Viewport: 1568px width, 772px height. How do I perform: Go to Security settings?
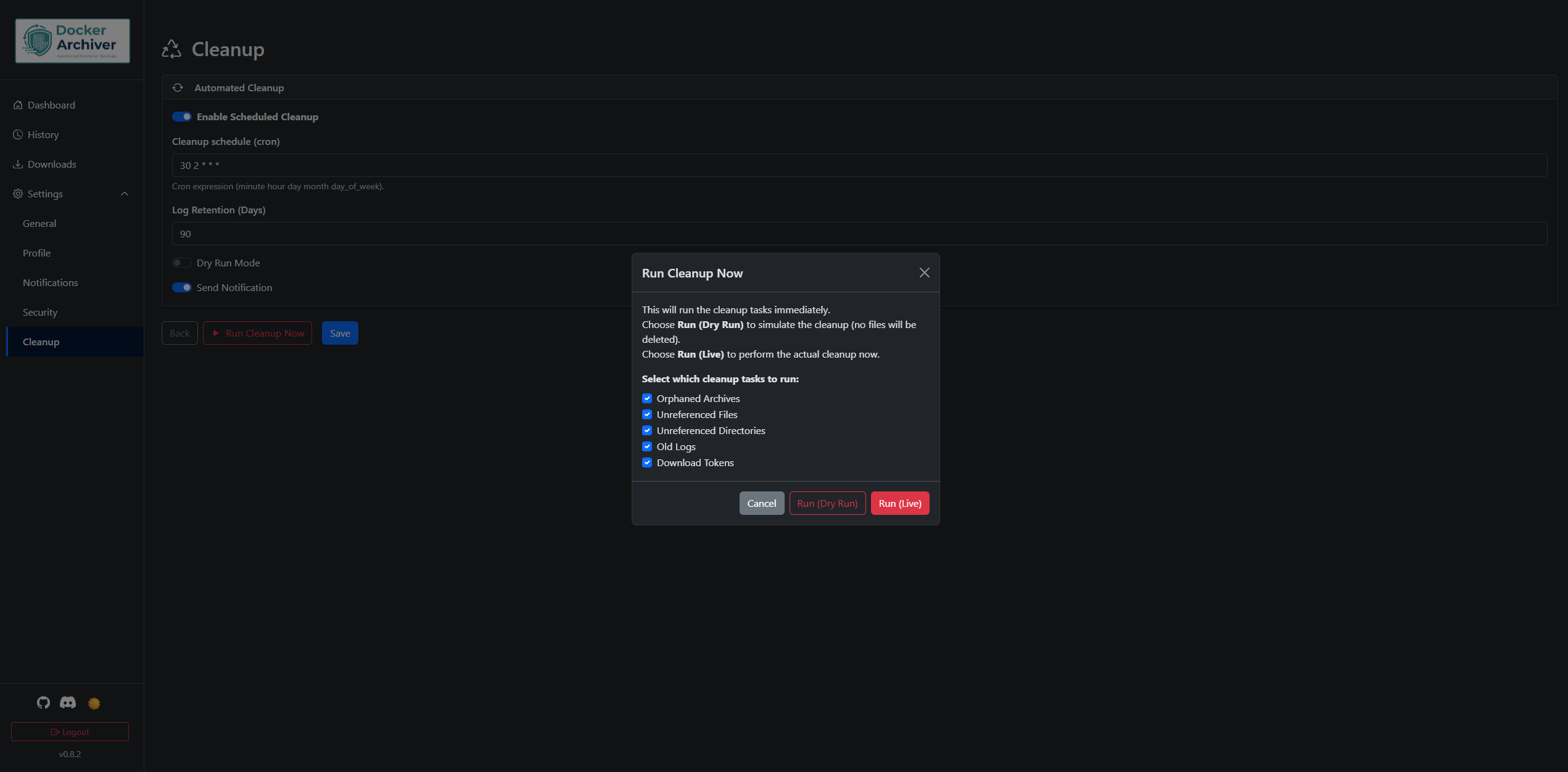tap(40, 312)
